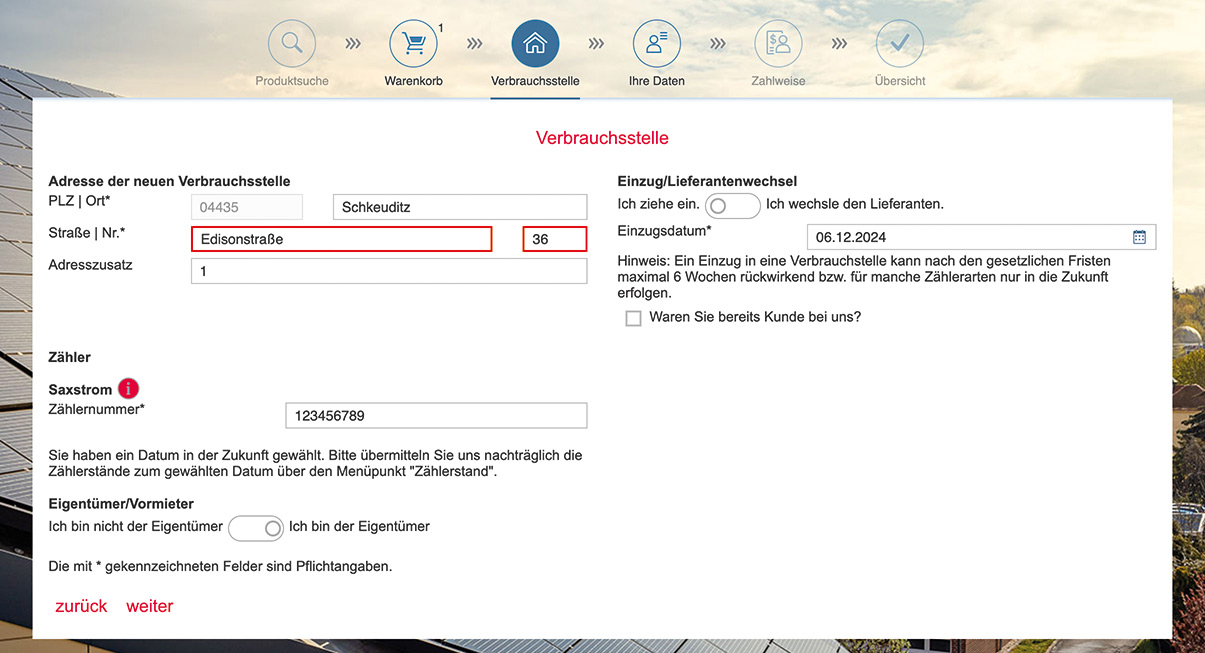
Task: Check 'Waren Sie bereits Kunde bei uns?'
Action: pos(633,318)
